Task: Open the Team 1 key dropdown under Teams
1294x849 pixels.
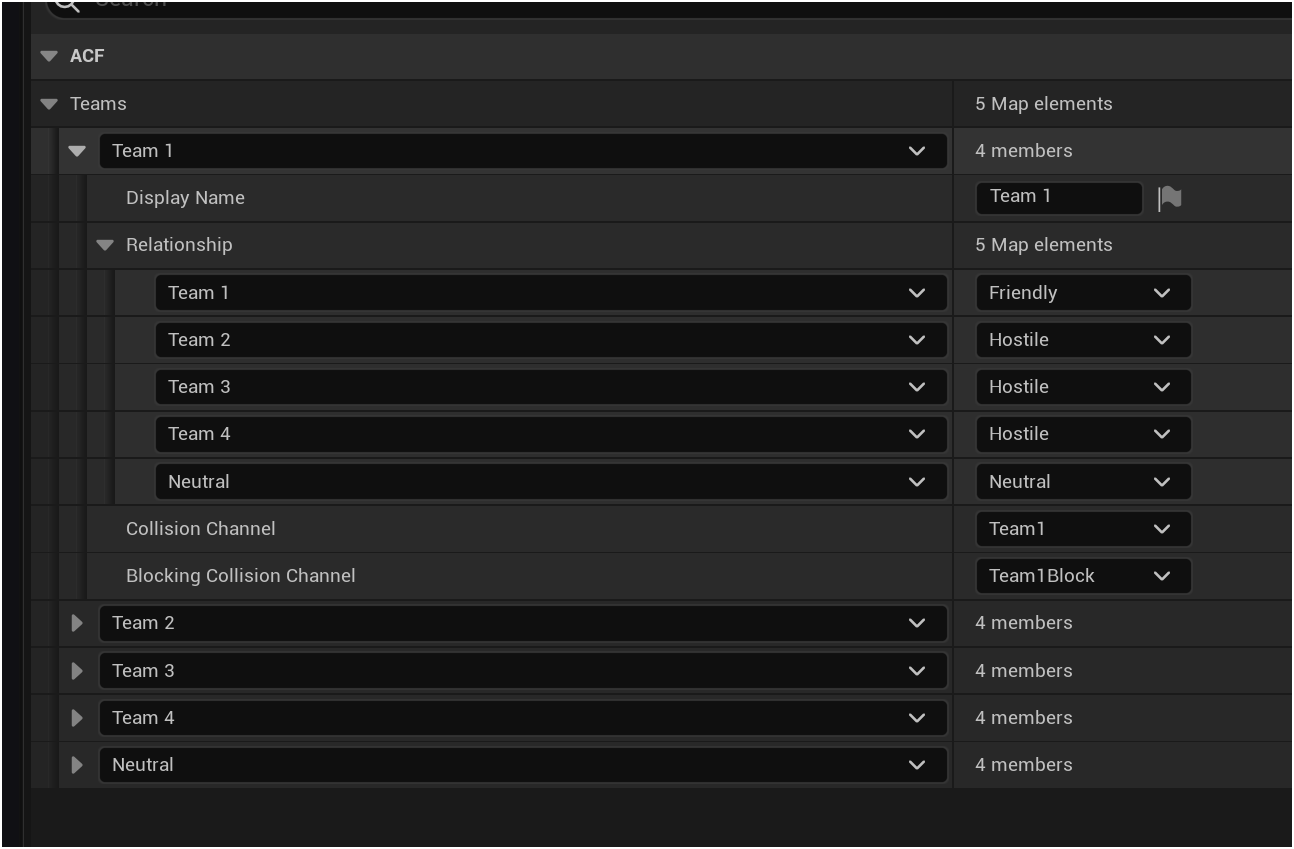Action: (523, 151)
